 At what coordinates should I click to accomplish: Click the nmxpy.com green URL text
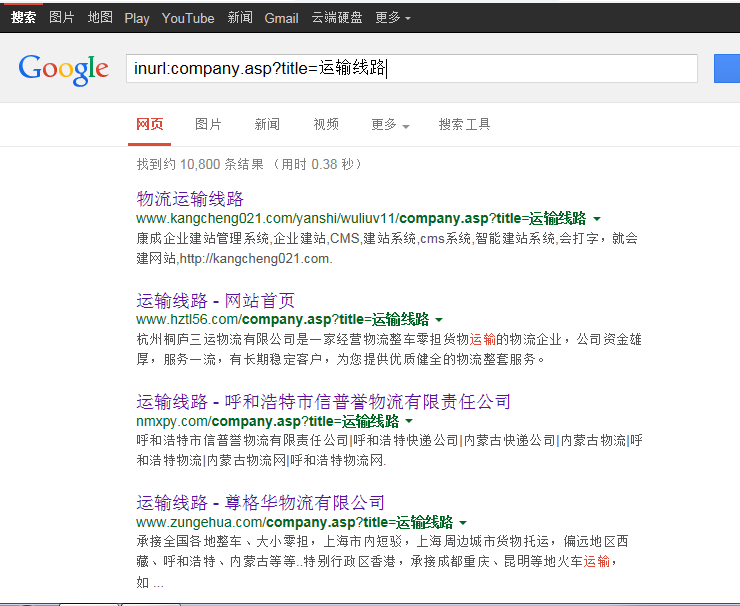tap(268, 421)
